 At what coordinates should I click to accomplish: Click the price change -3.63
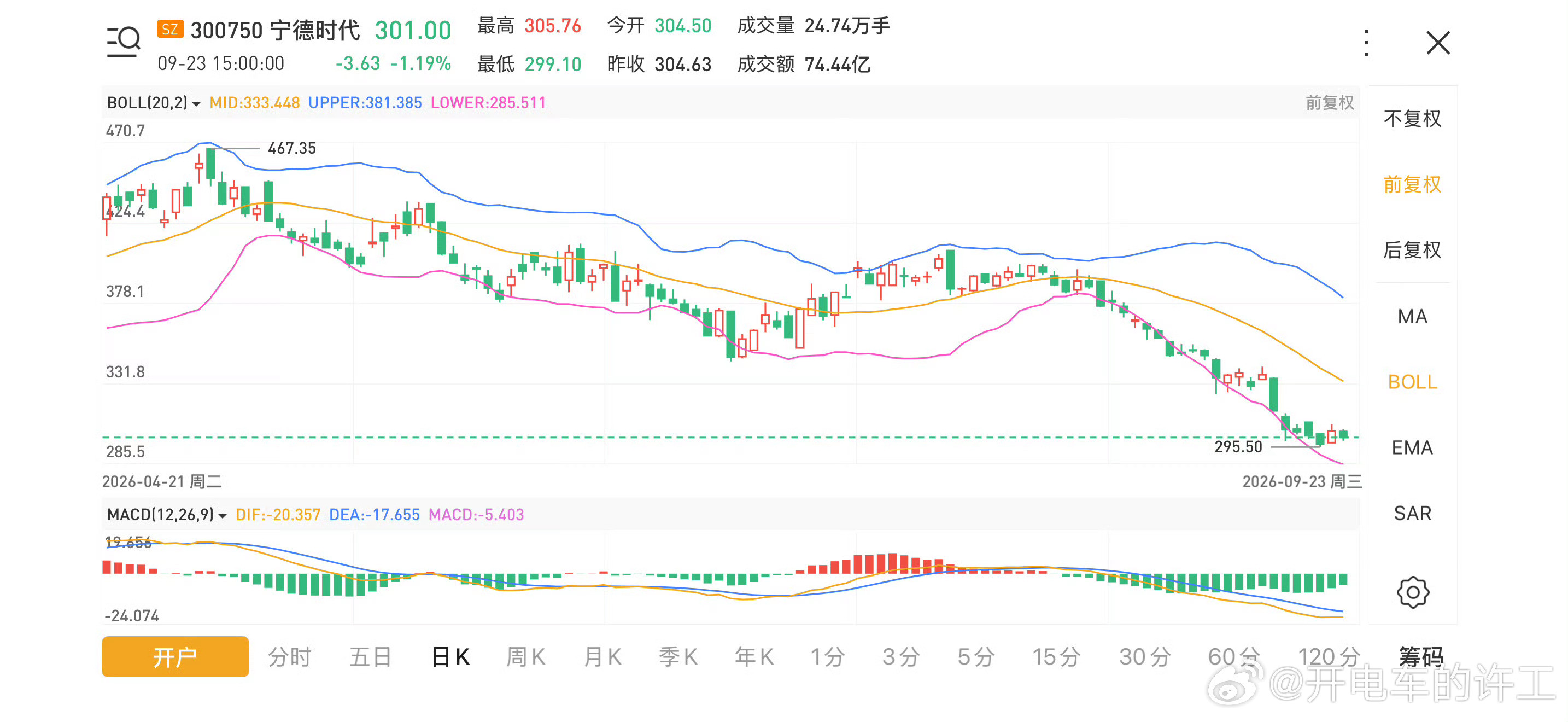pyautogui.click(x=358, y=63)
